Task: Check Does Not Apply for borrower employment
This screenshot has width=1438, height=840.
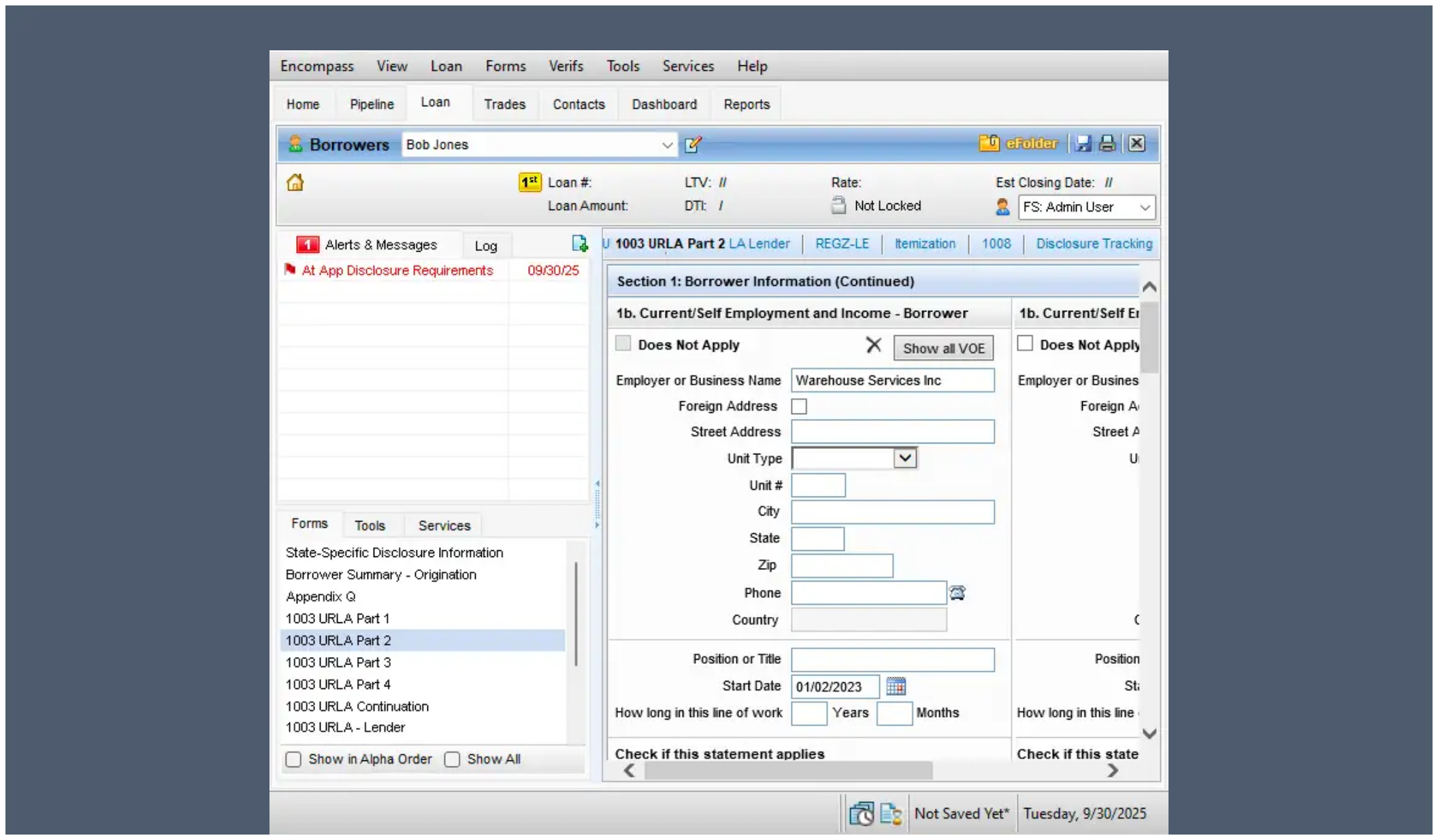Action: click(623, 343)
